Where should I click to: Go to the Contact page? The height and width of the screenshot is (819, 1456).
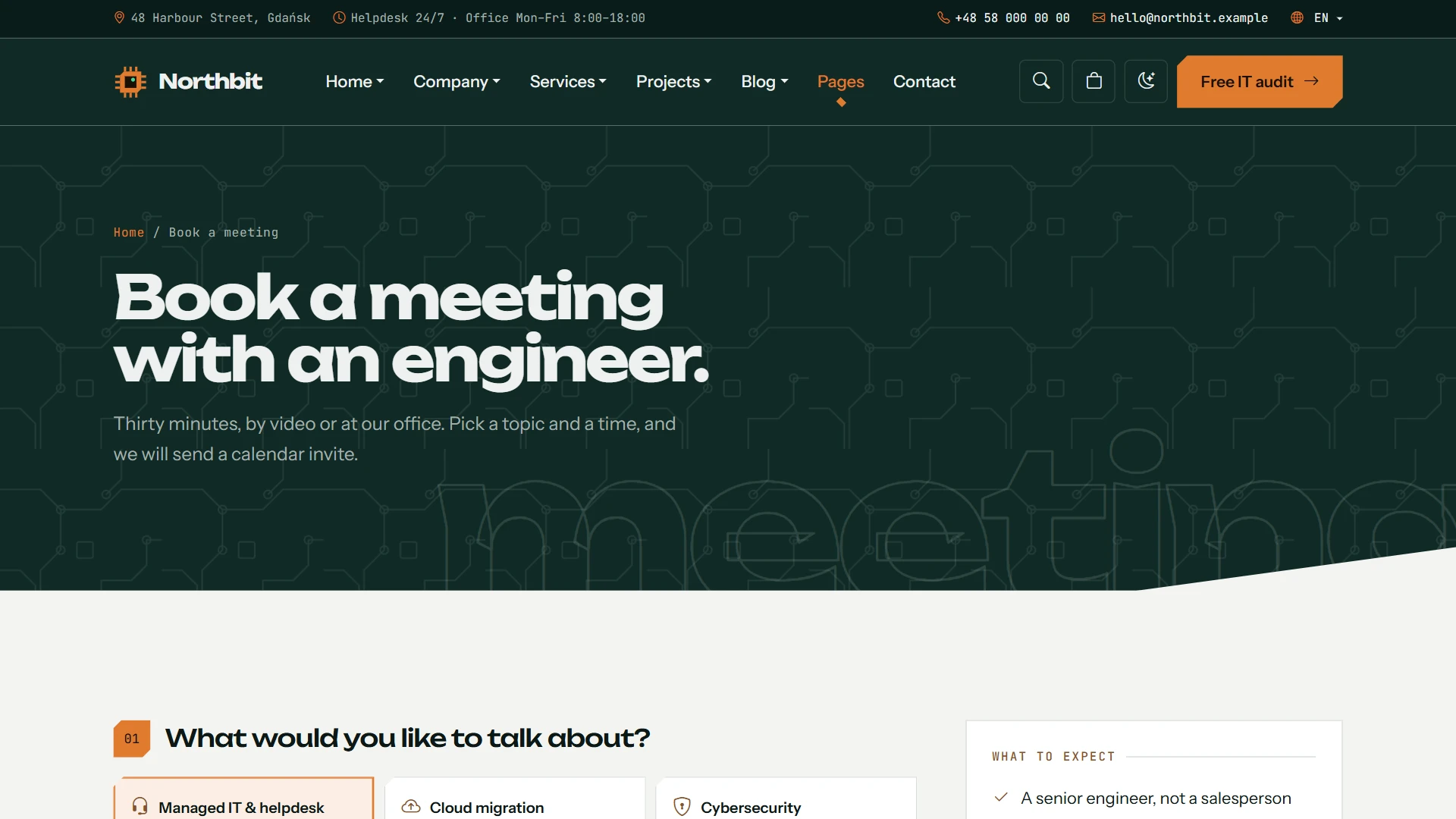(x=924, y=81)
